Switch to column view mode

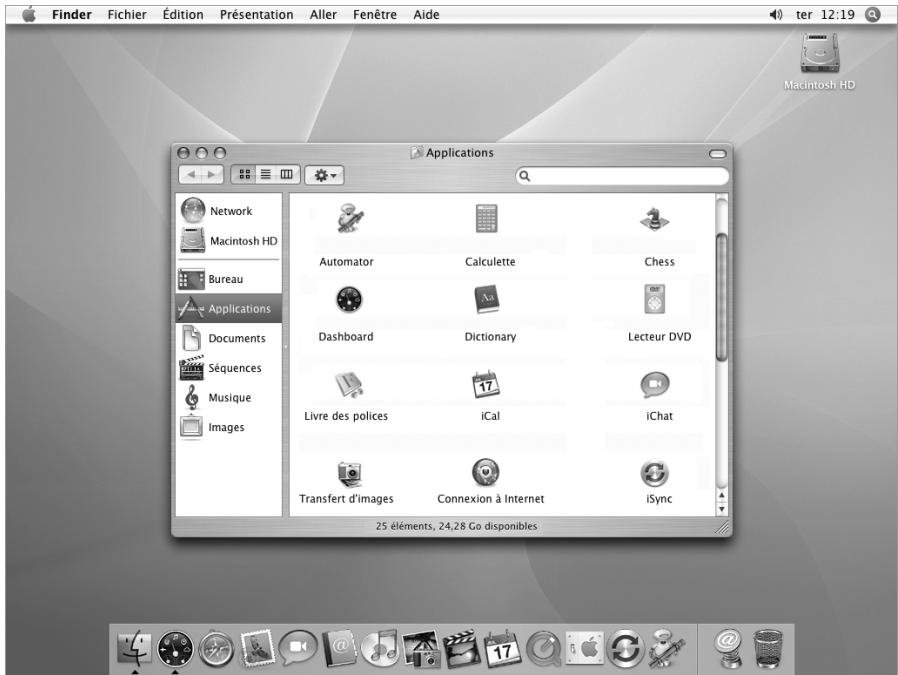287,175
